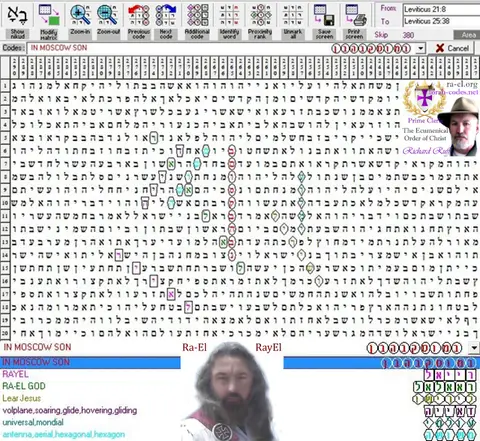Click row number 20 header
The width and height of the screenshot is (480, 441).
point(5,333)
